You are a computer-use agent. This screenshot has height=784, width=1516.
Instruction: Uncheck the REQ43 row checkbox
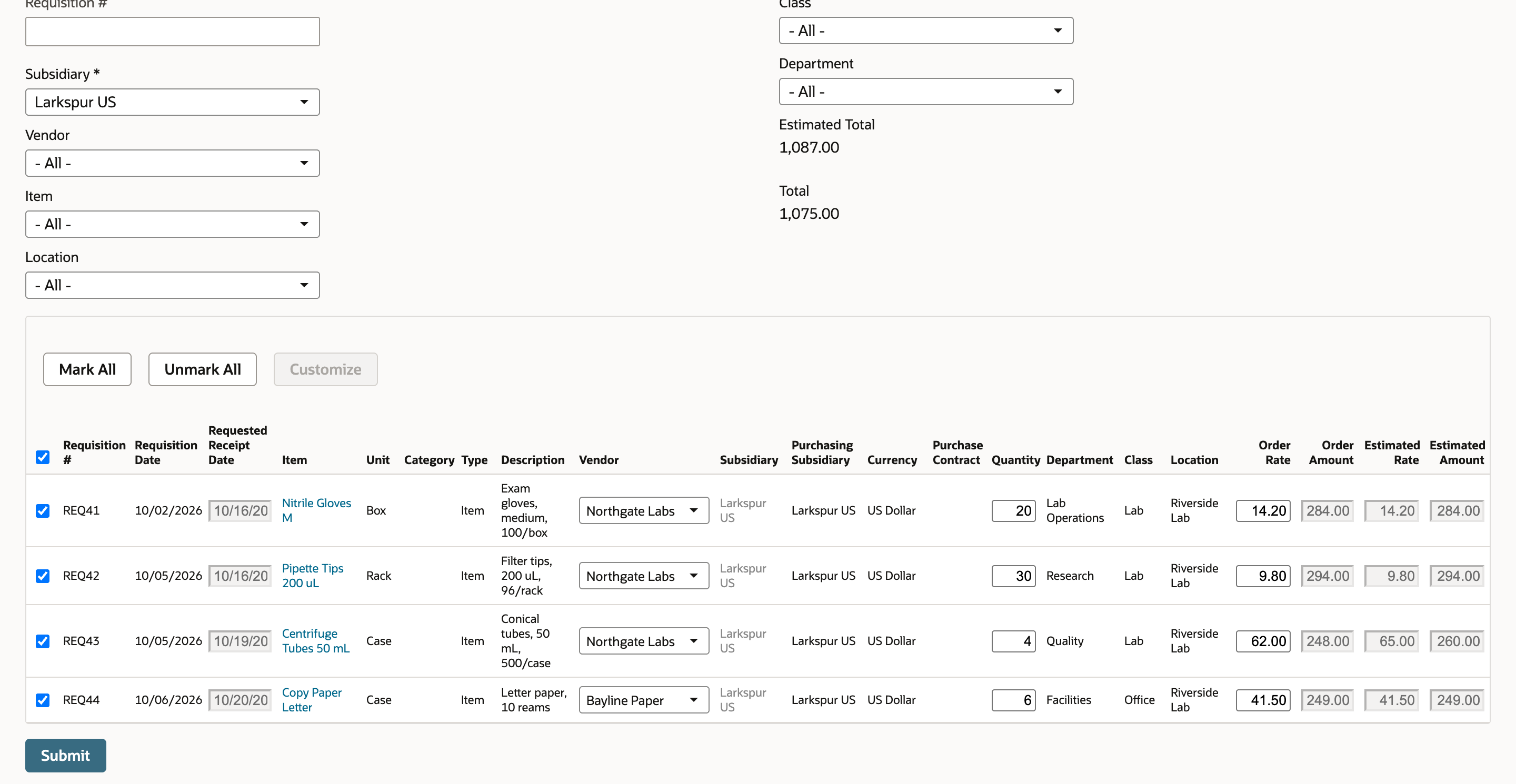42,641
